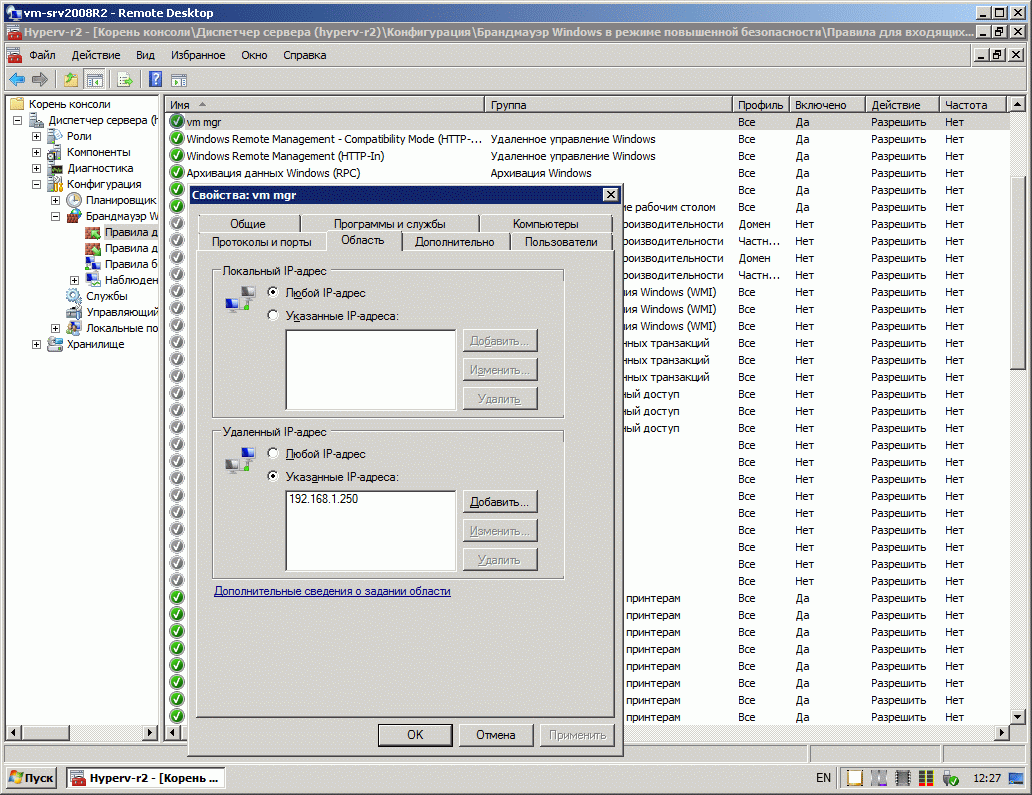Click icon of Архивация данных Windows (RPC) rule
1032x795 pixels.
(x=176, y=173)
